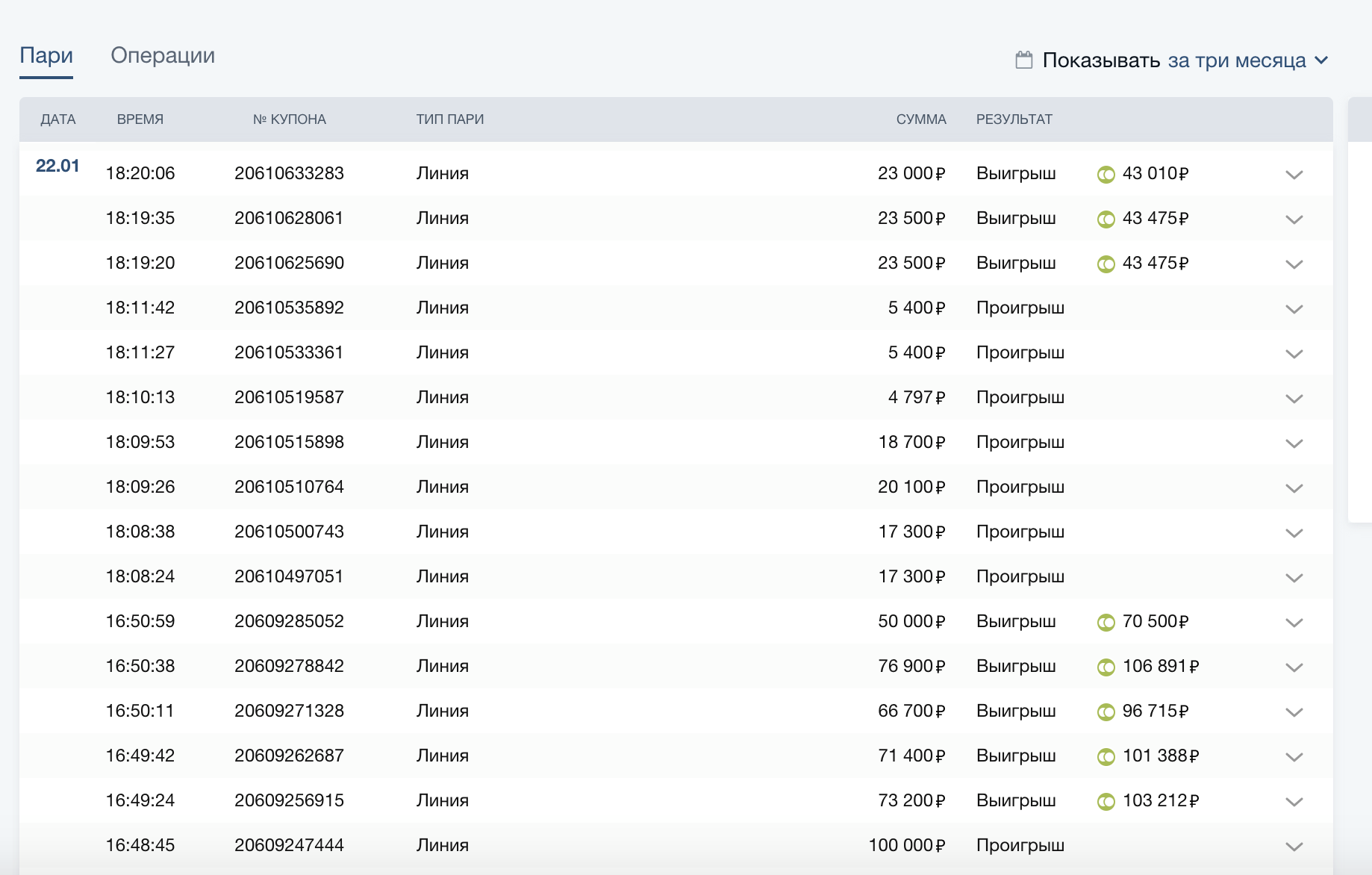Open the за три месяца period dropdown
Image resolution: width=1372 pixels, height=875 pixels.
(x=1247, y=60)
